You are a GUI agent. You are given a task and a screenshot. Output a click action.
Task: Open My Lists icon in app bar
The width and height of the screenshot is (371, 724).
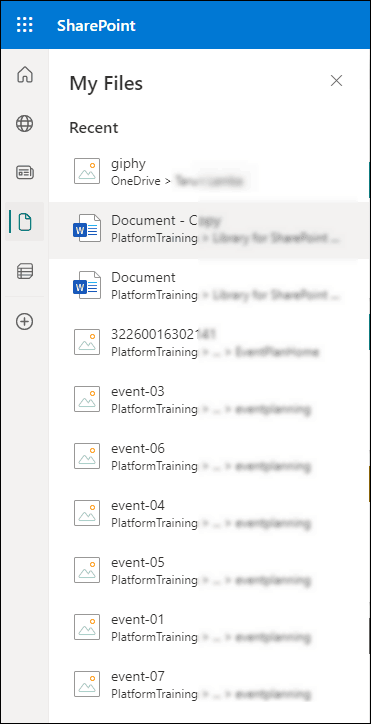point(24,271)
